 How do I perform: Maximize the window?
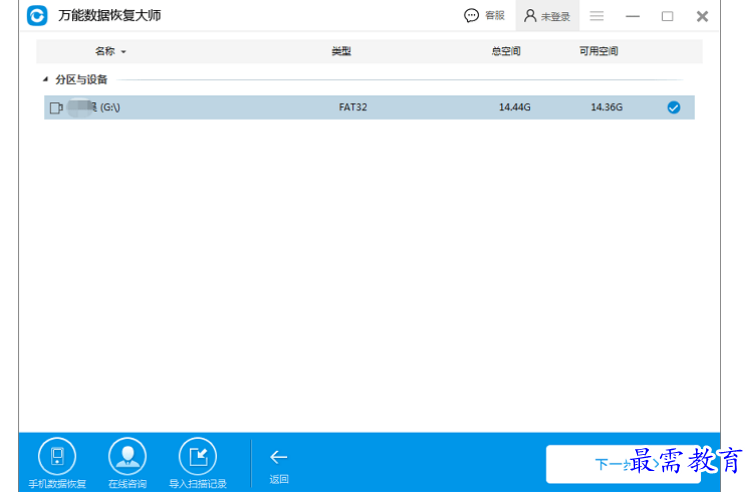667,16
